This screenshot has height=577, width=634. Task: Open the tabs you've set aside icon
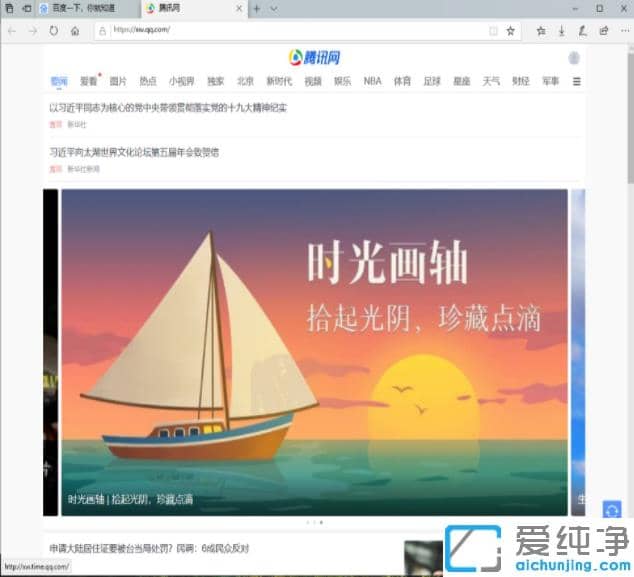[9, 8]
